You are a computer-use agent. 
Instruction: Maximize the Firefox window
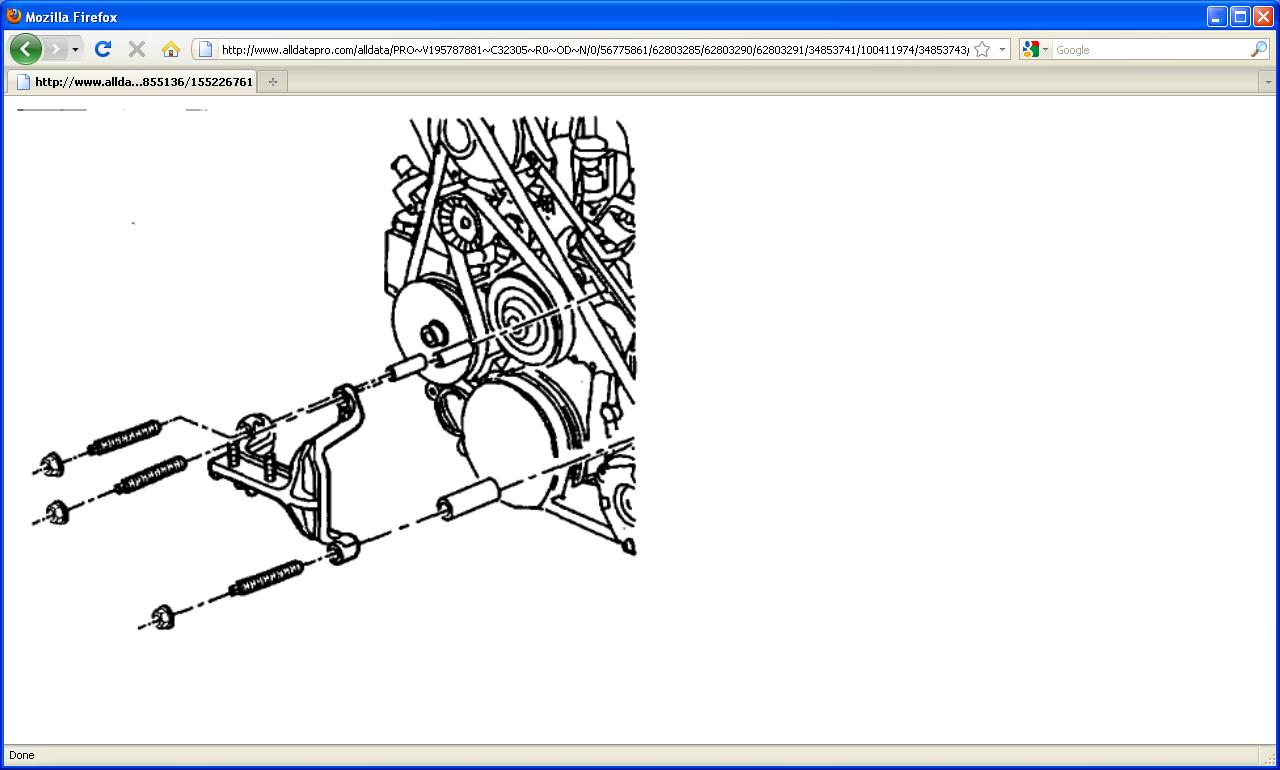(1240, 16)
